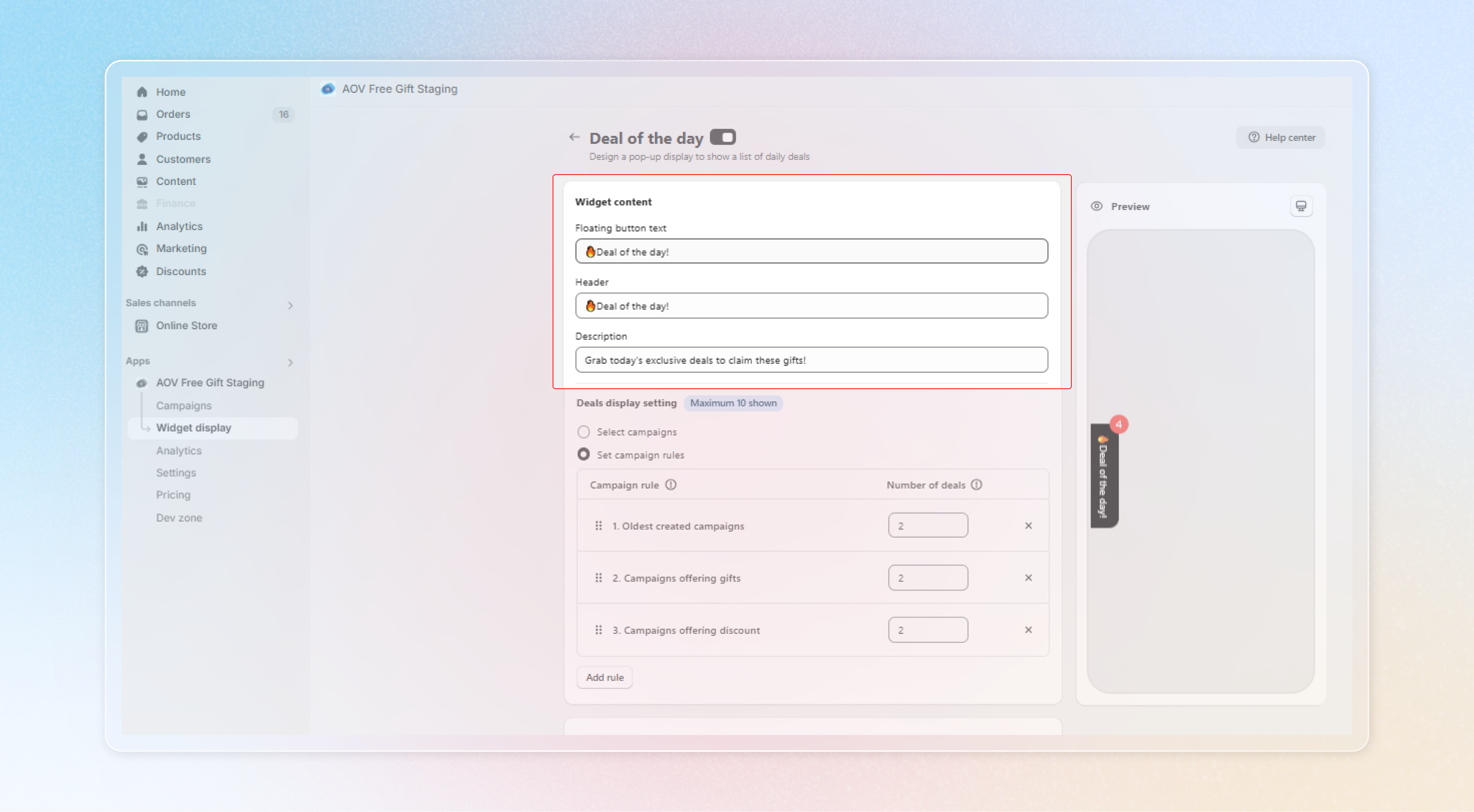Click the Campaign rule info icon
The width and height of the screenshot is (1474, 812).
[x=671, y=485]
